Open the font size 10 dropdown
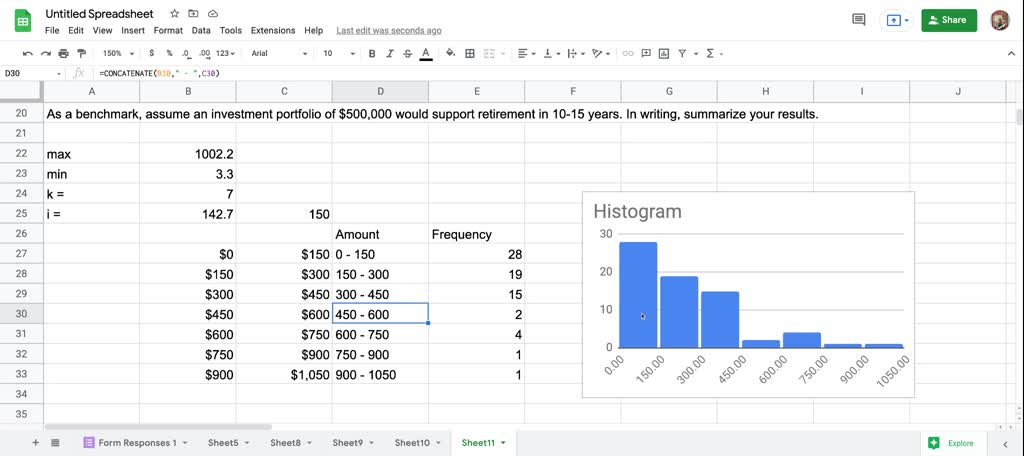The image size is (1024, 456). pos(337,53)
